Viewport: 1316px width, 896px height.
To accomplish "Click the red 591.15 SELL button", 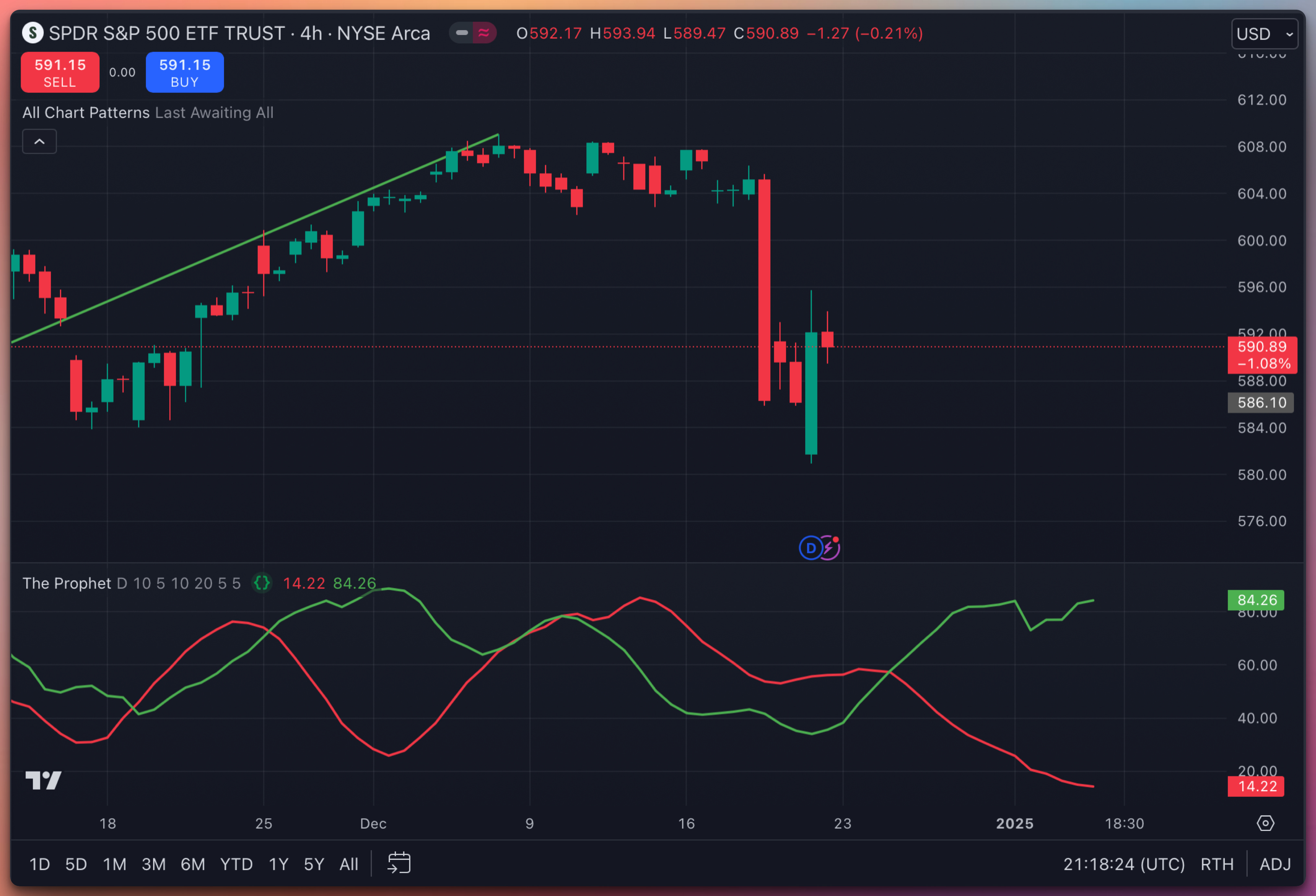I will 60,73.
